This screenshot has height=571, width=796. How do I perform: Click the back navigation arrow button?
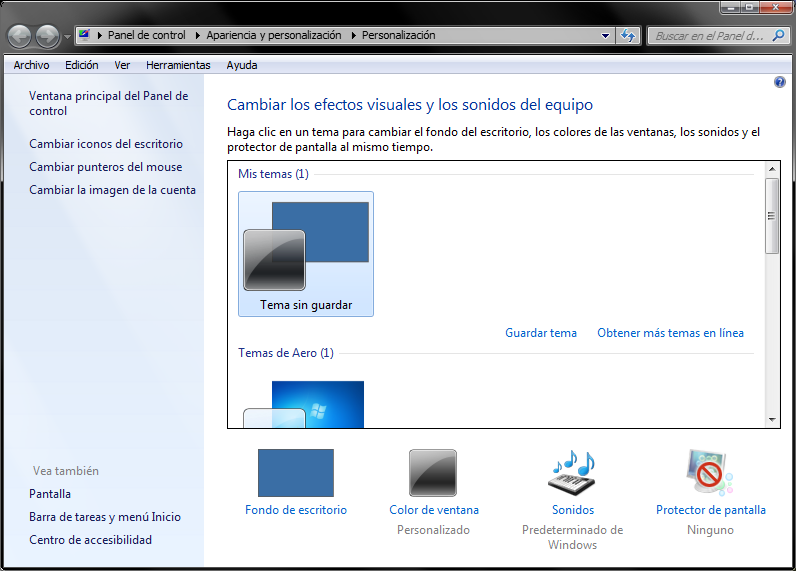click(x=19, y=36)
